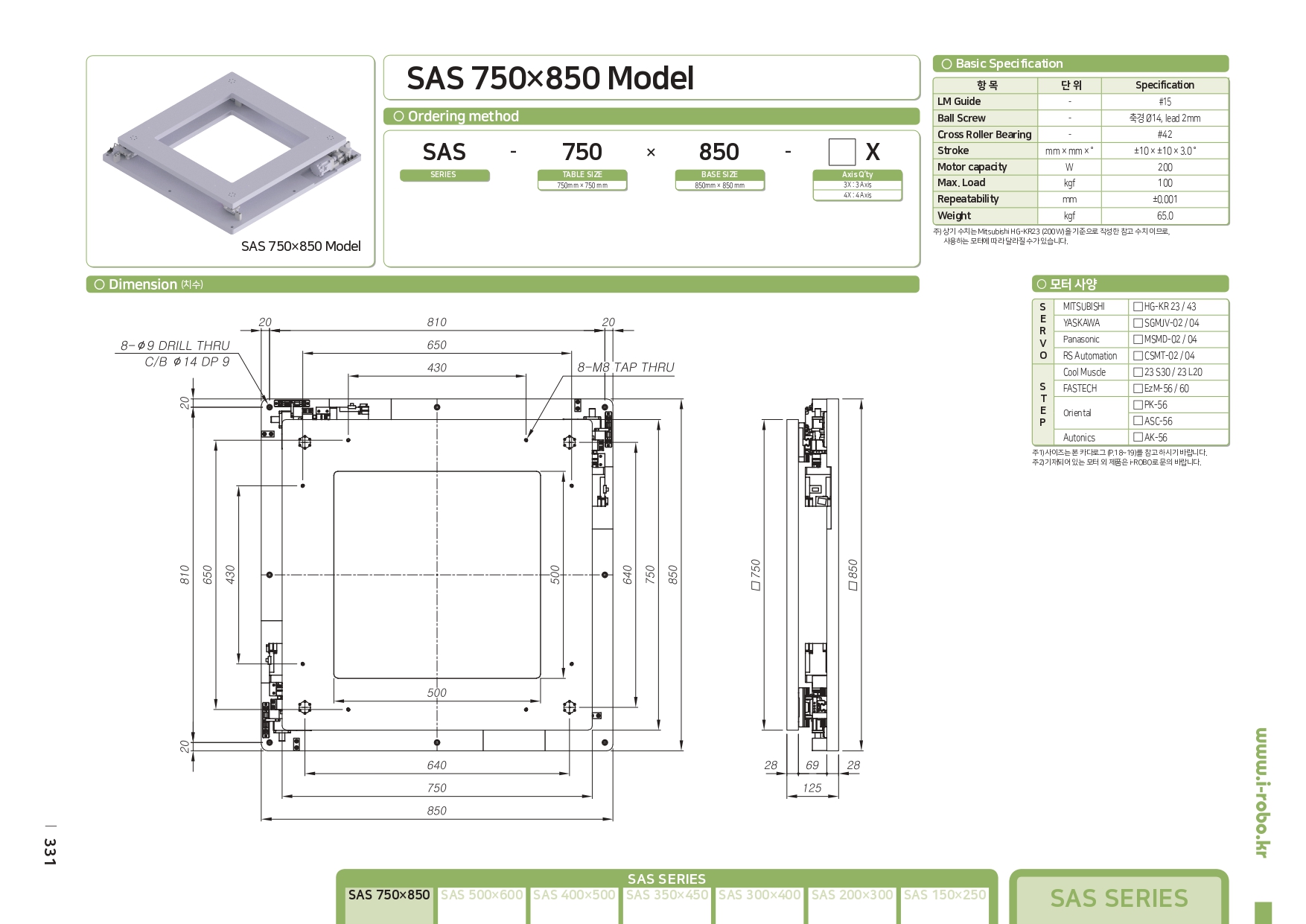
Task: Check the MSMD-02 / 04 box
Action: [x=1138, y=340]
